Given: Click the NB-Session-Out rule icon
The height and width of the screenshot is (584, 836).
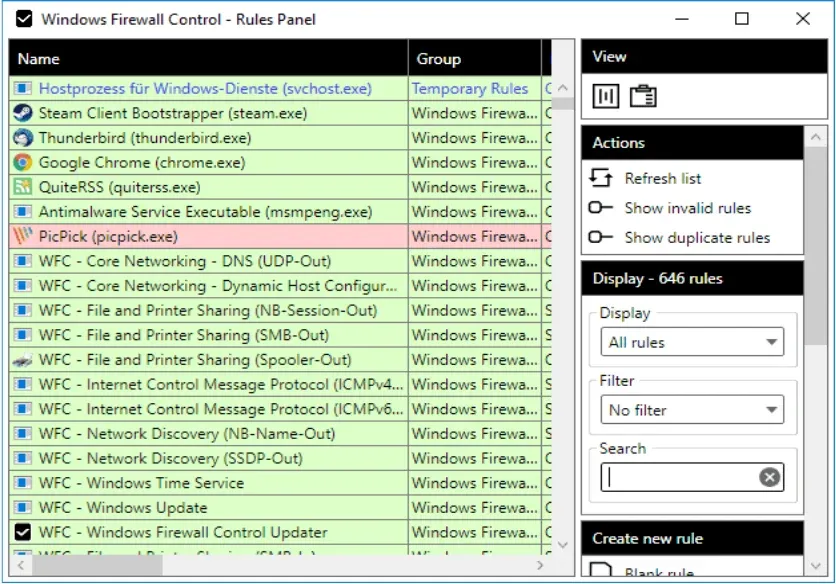Looking at the screenshot, I should tap(22, 310).
